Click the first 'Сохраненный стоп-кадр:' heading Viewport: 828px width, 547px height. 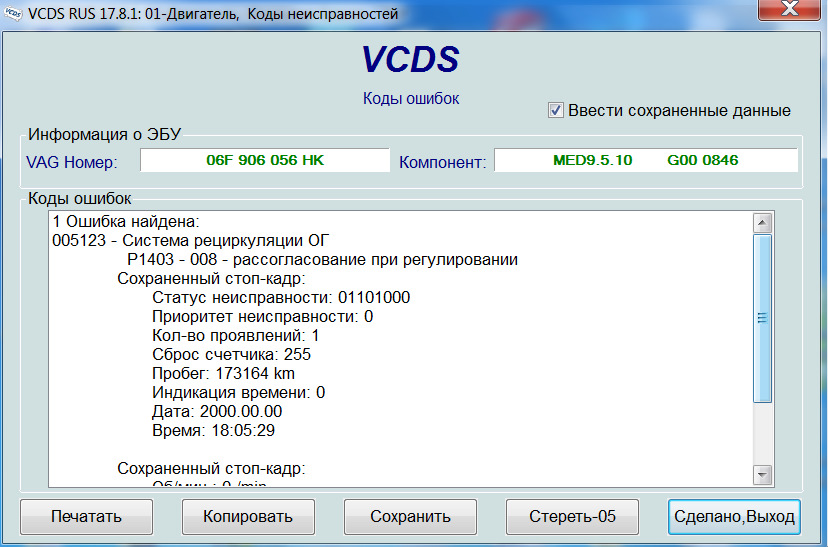point(211,279)
